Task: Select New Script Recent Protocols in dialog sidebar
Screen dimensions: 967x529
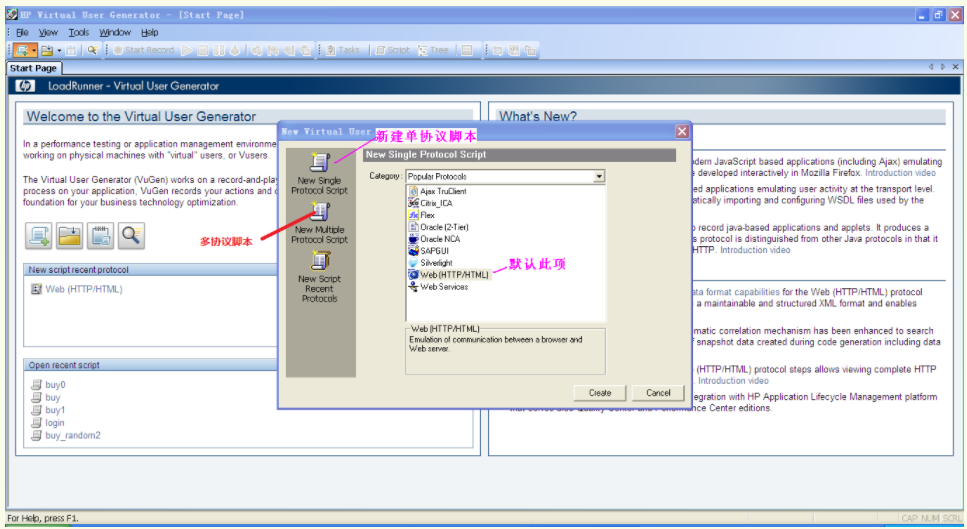Action: coord(319,277)
